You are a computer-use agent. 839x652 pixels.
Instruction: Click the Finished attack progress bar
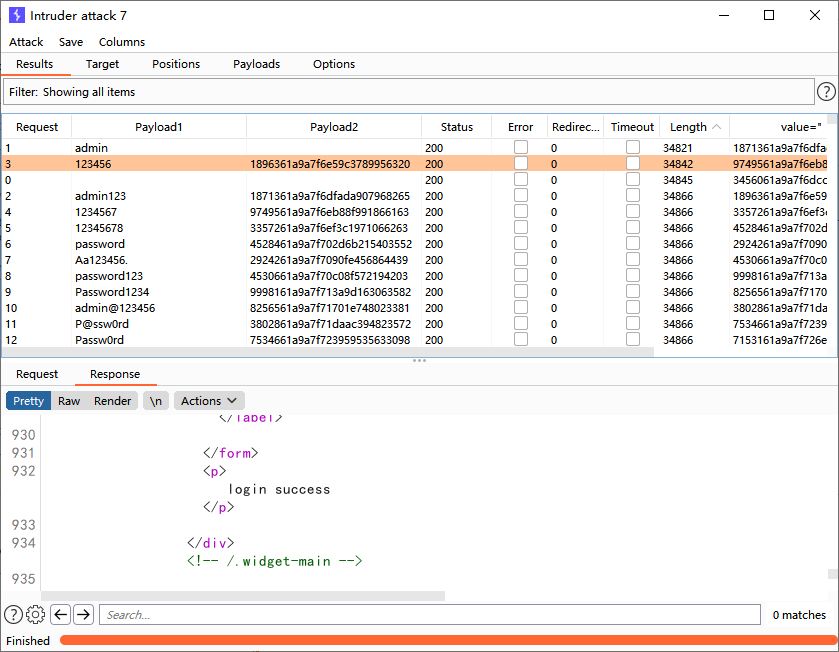(x=448, y=640)
